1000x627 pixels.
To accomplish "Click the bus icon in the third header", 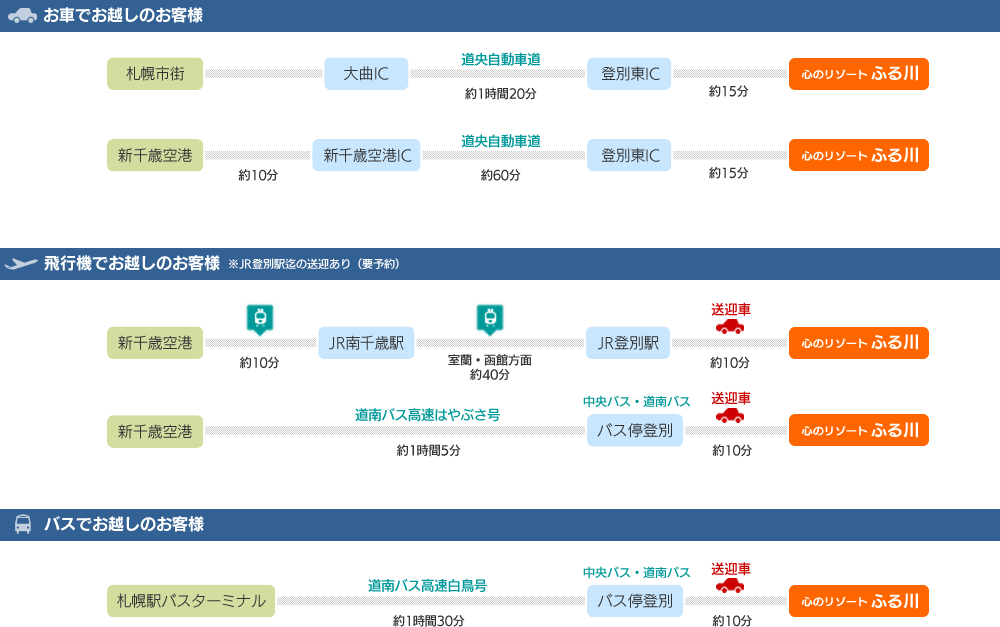I will tap(23, 524).
